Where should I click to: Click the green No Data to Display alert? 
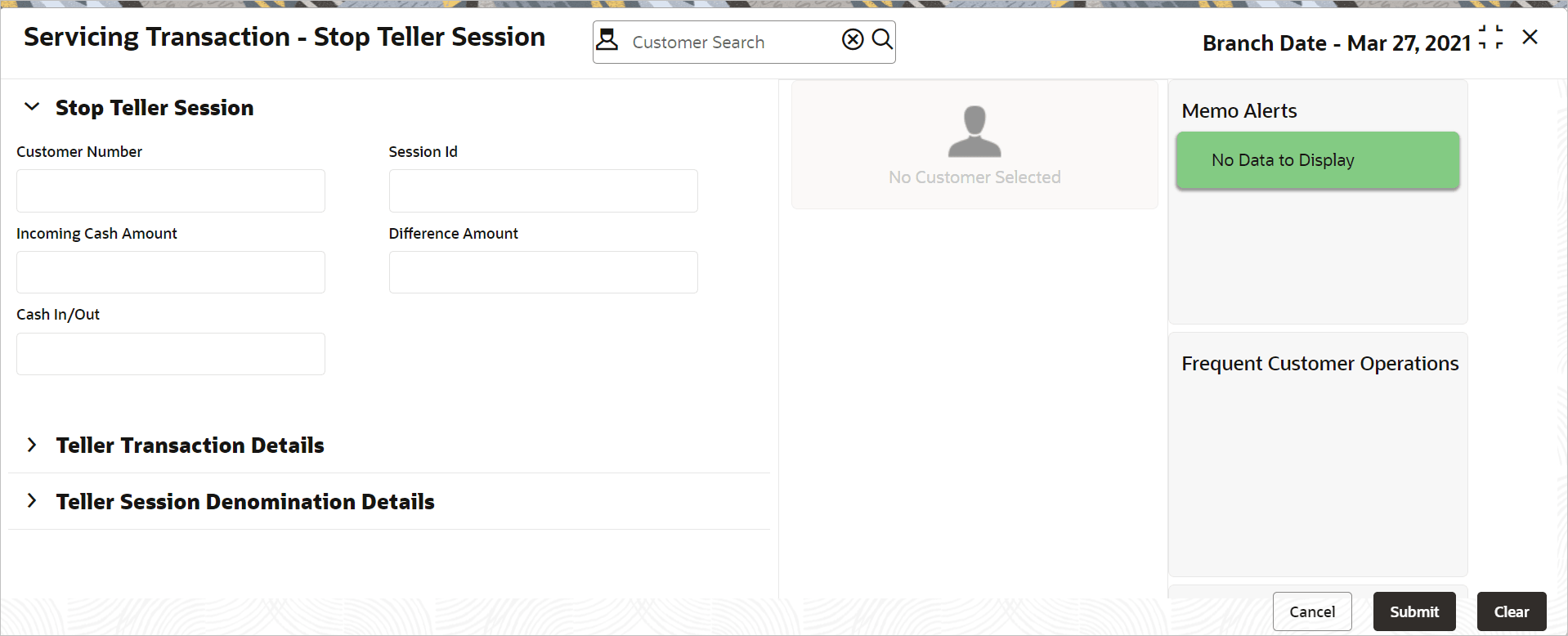(x=1317, y=160)
